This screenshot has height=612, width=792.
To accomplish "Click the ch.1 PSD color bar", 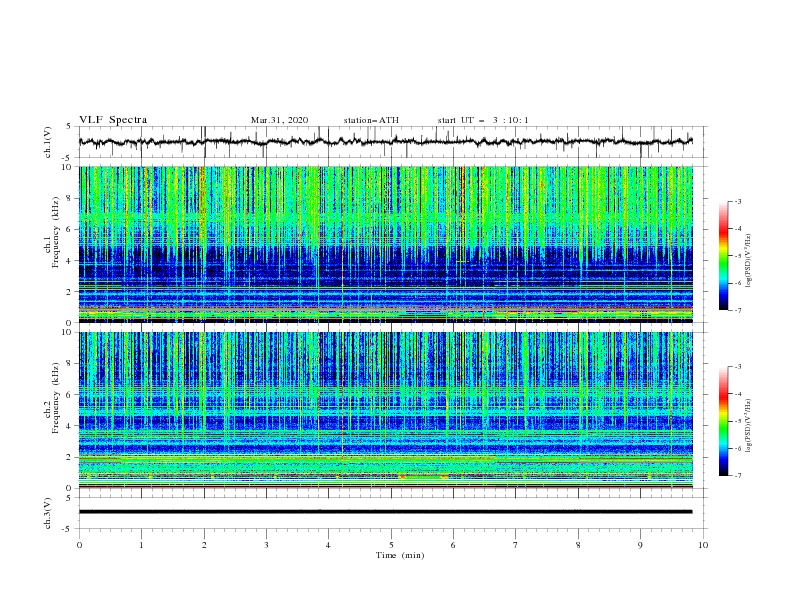I will pyautogui.click(x=723, y=256).
